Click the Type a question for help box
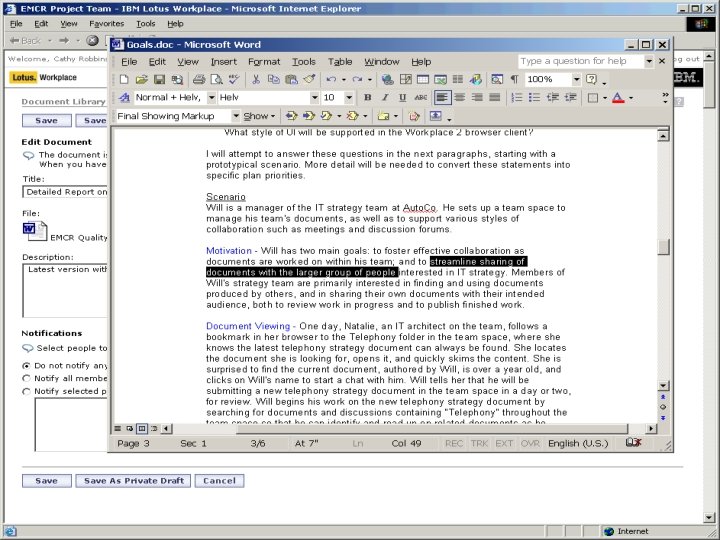 click(x=581, y=61)
